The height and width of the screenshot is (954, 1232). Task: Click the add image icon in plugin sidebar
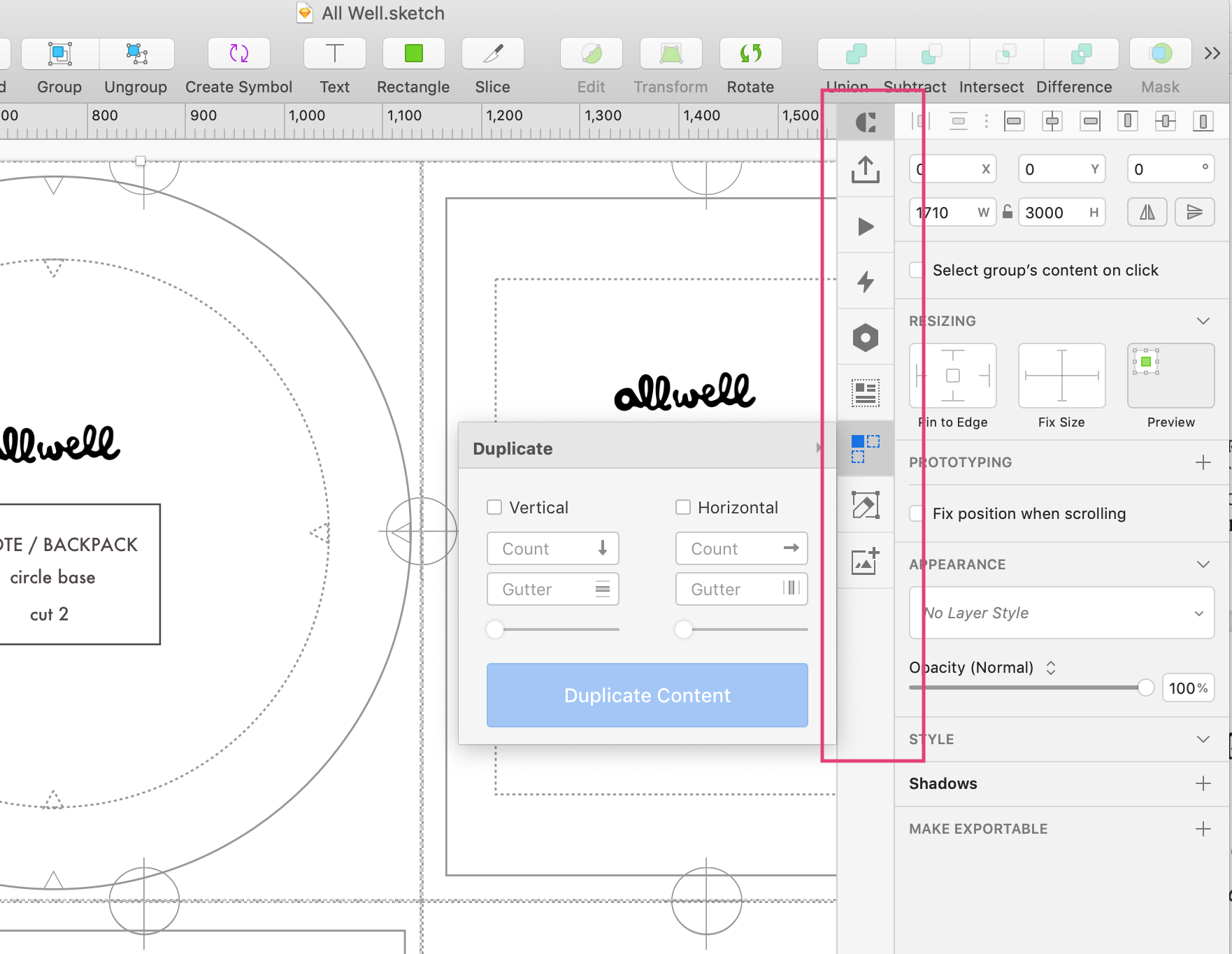(x=866, y=561)
